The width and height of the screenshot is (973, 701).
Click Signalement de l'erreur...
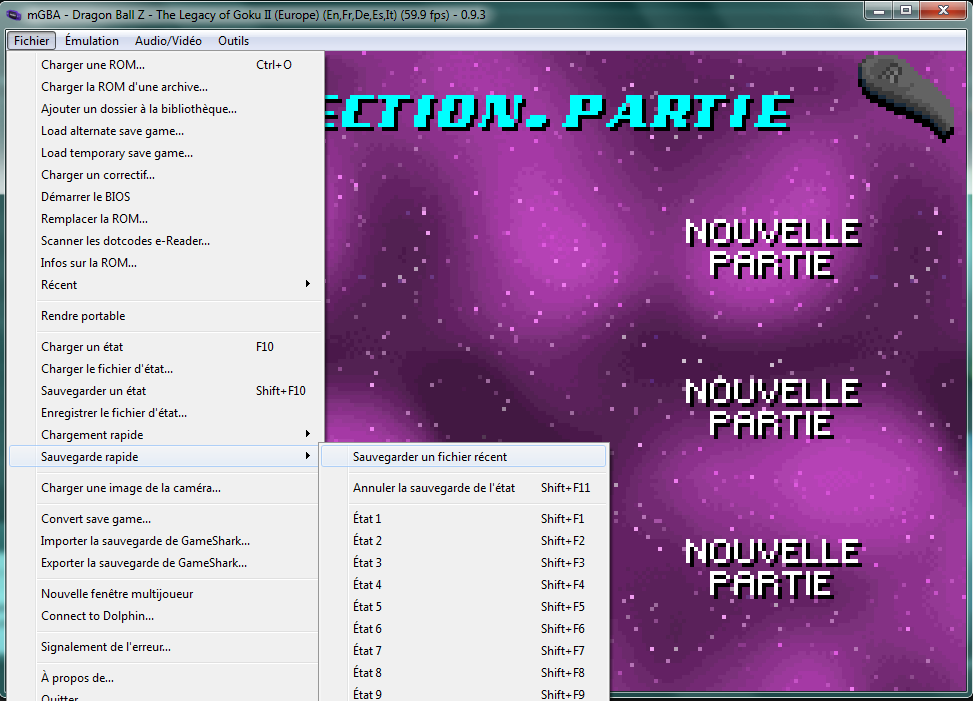[166, 647]
